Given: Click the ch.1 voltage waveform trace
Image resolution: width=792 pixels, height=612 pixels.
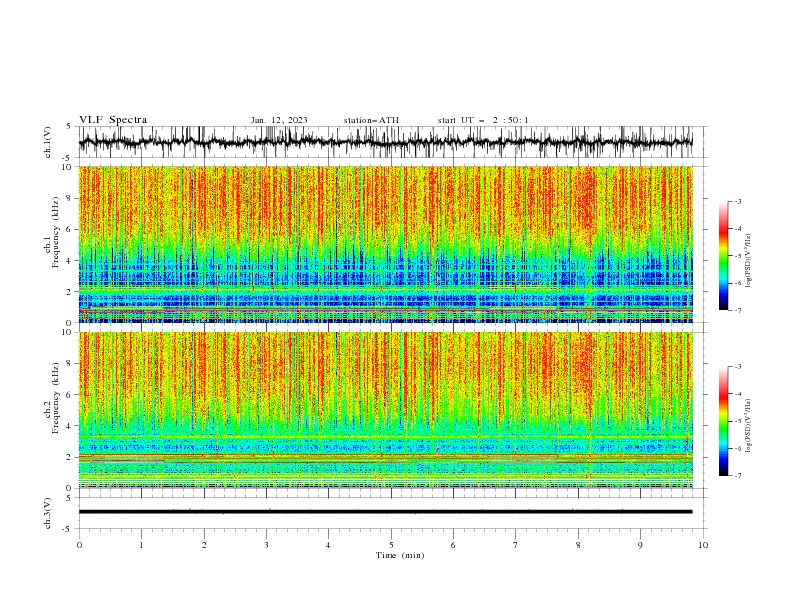Looking at the screenshot, I should [x=385, y=142].
